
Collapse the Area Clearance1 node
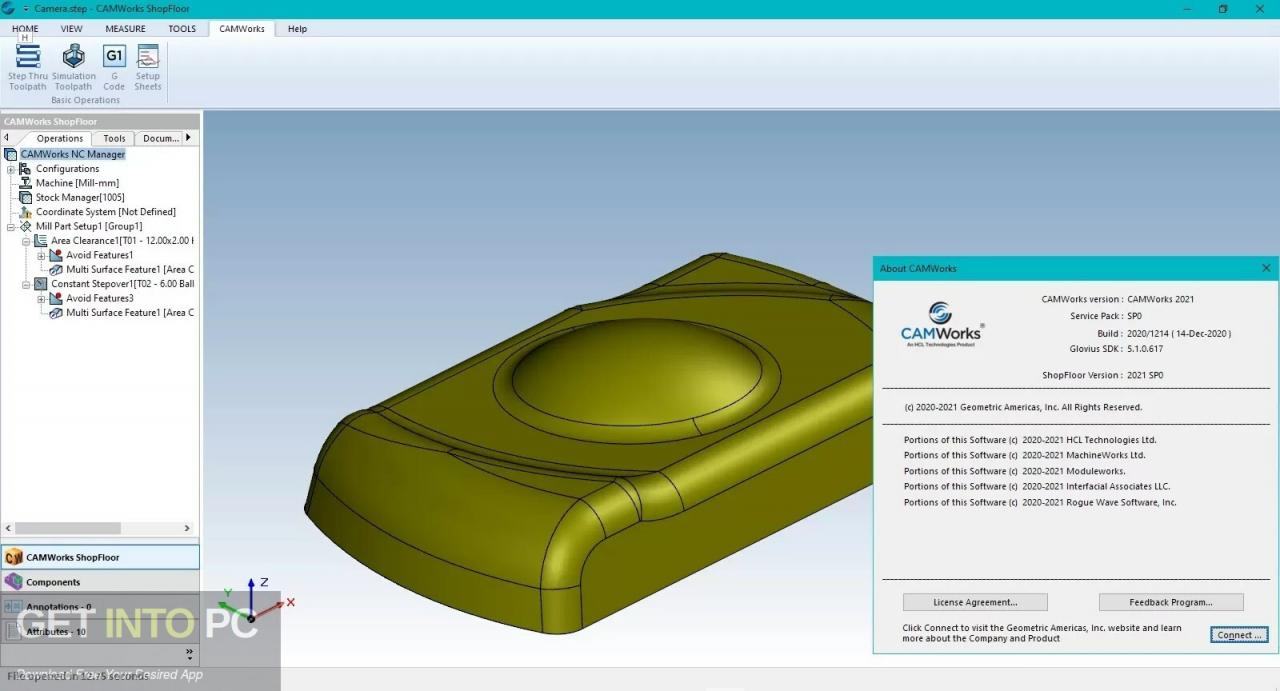pyautogui.click(x=26, y=241)
